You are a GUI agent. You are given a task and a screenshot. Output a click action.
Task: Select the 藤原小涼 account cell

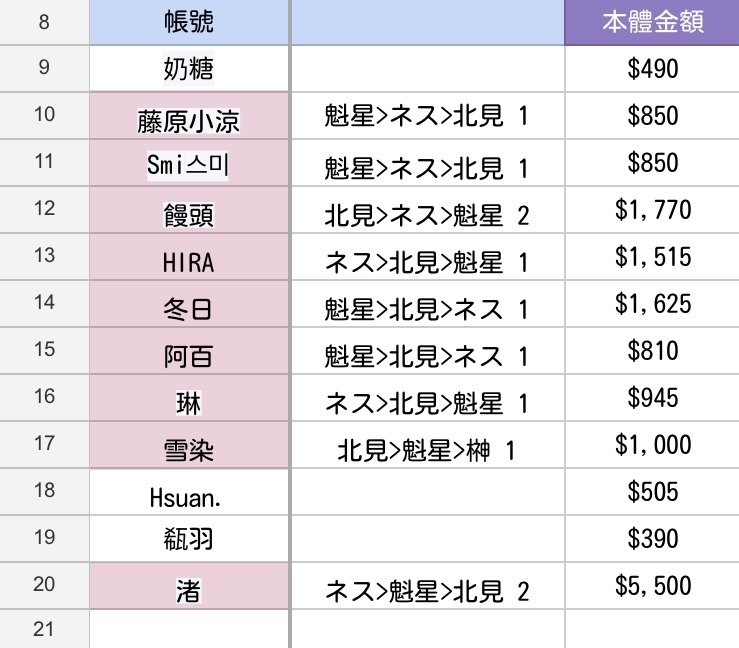[189, 115]
